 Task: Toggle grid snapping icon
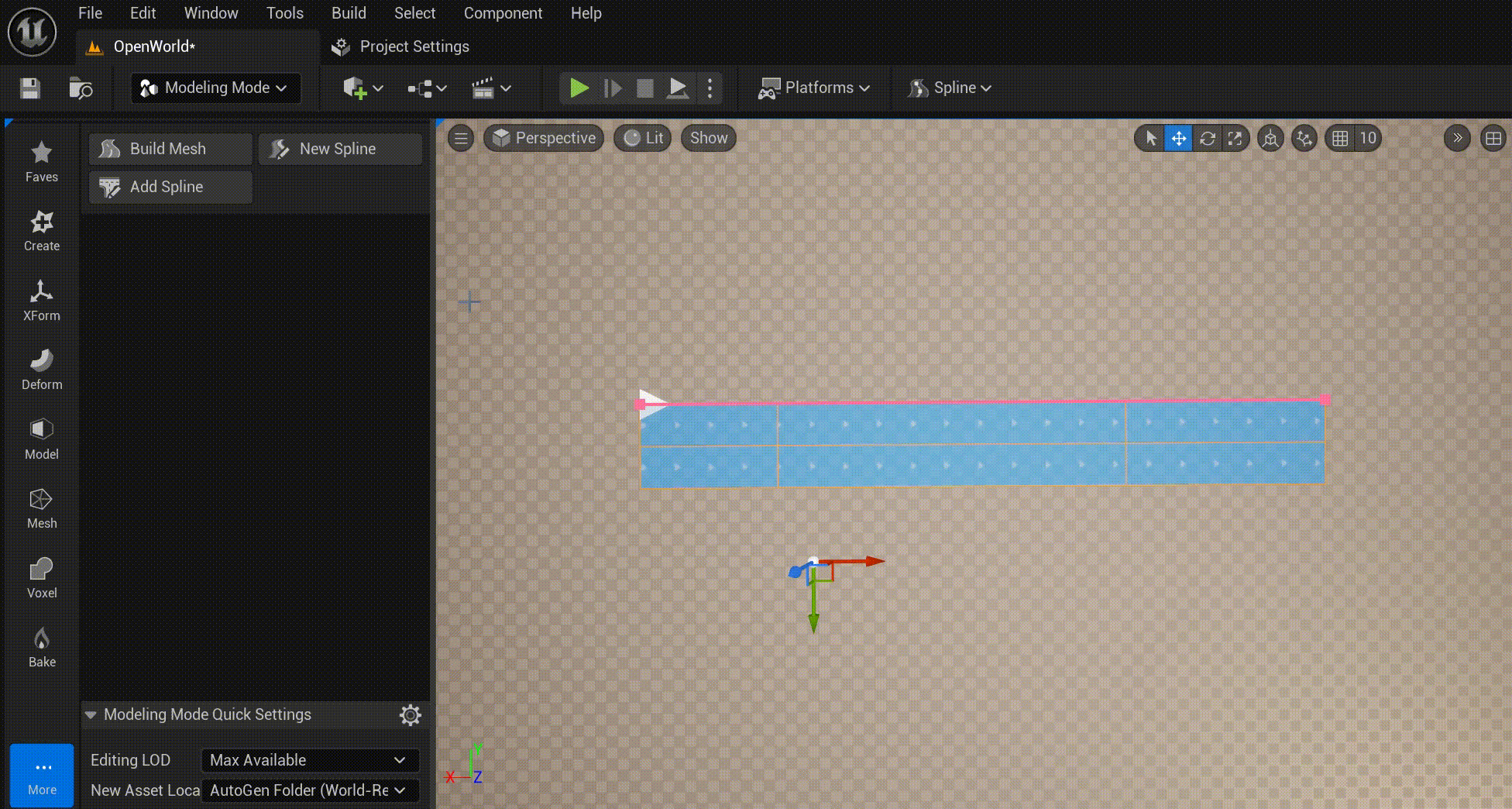[x=1340, y=139]
